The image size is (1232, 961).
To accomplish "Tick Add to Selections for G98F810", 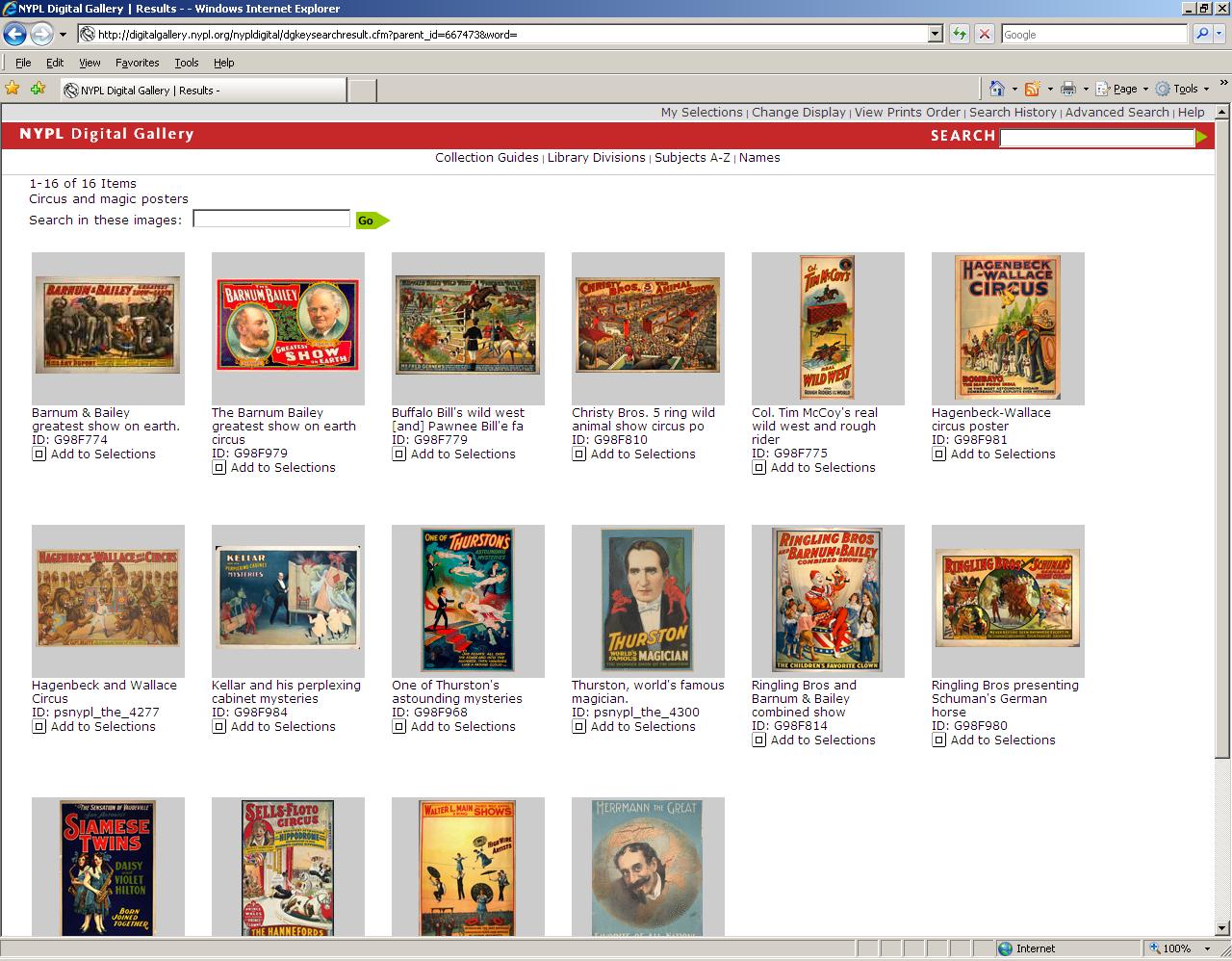I will coord(579,455).
